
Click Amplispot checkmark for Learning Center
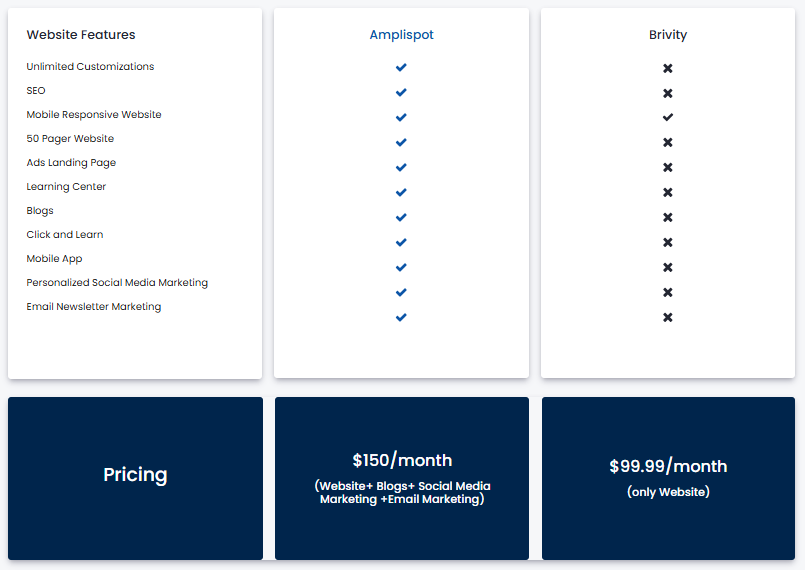401,192
